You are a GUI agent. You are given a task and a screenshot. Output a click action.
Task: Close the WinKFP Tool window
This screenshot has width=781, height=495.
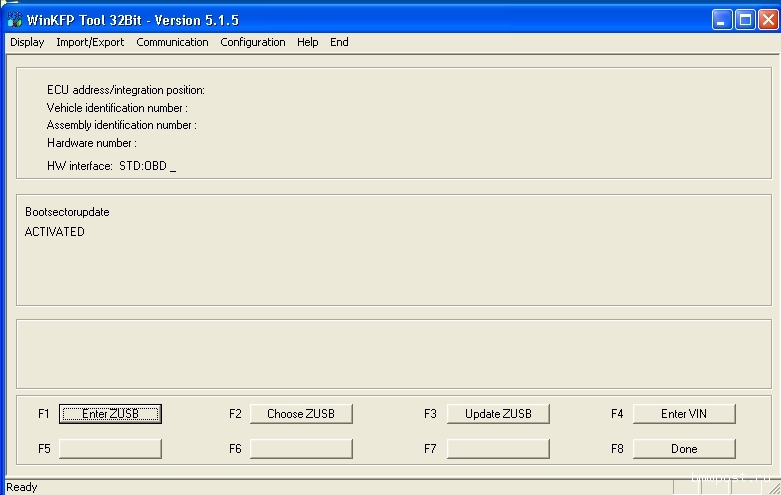(x=767, y=19)
